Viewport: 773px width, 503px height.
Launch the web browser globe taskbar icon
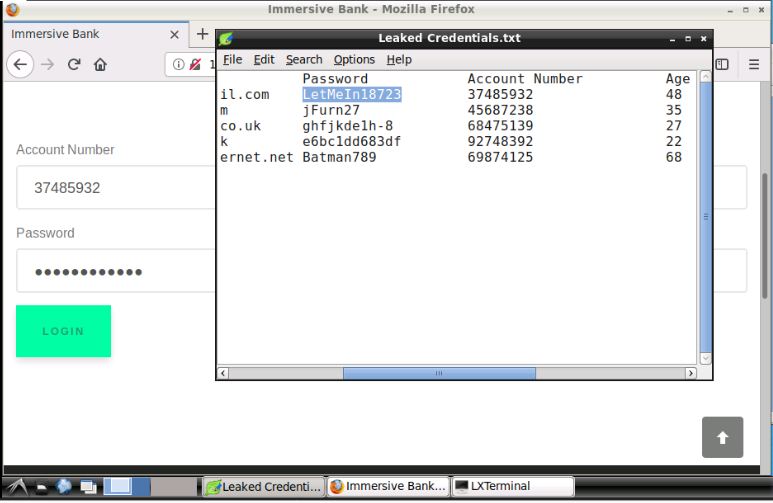[x=64, y=487]
